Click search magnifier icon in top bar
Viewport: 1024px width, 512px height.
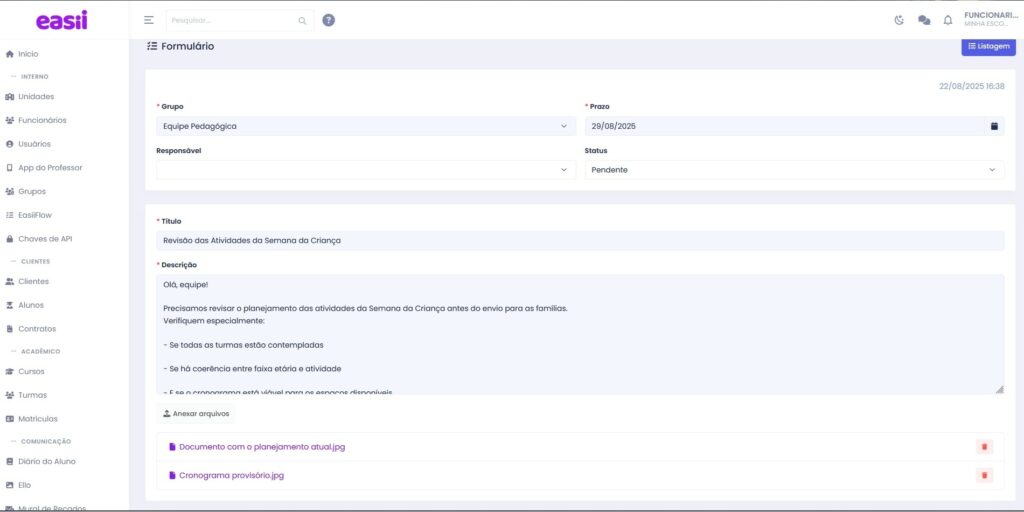(302, 20)
